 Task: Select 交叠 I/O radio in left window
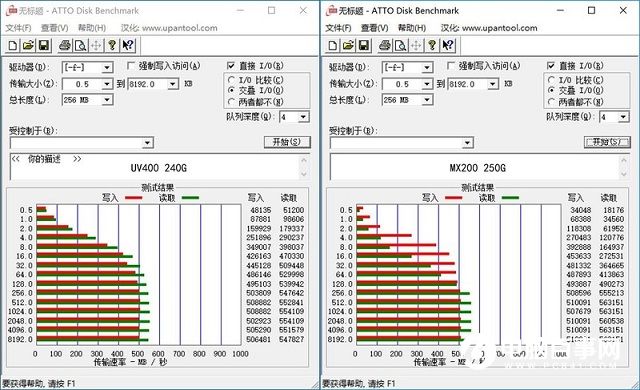click(232, 90)
